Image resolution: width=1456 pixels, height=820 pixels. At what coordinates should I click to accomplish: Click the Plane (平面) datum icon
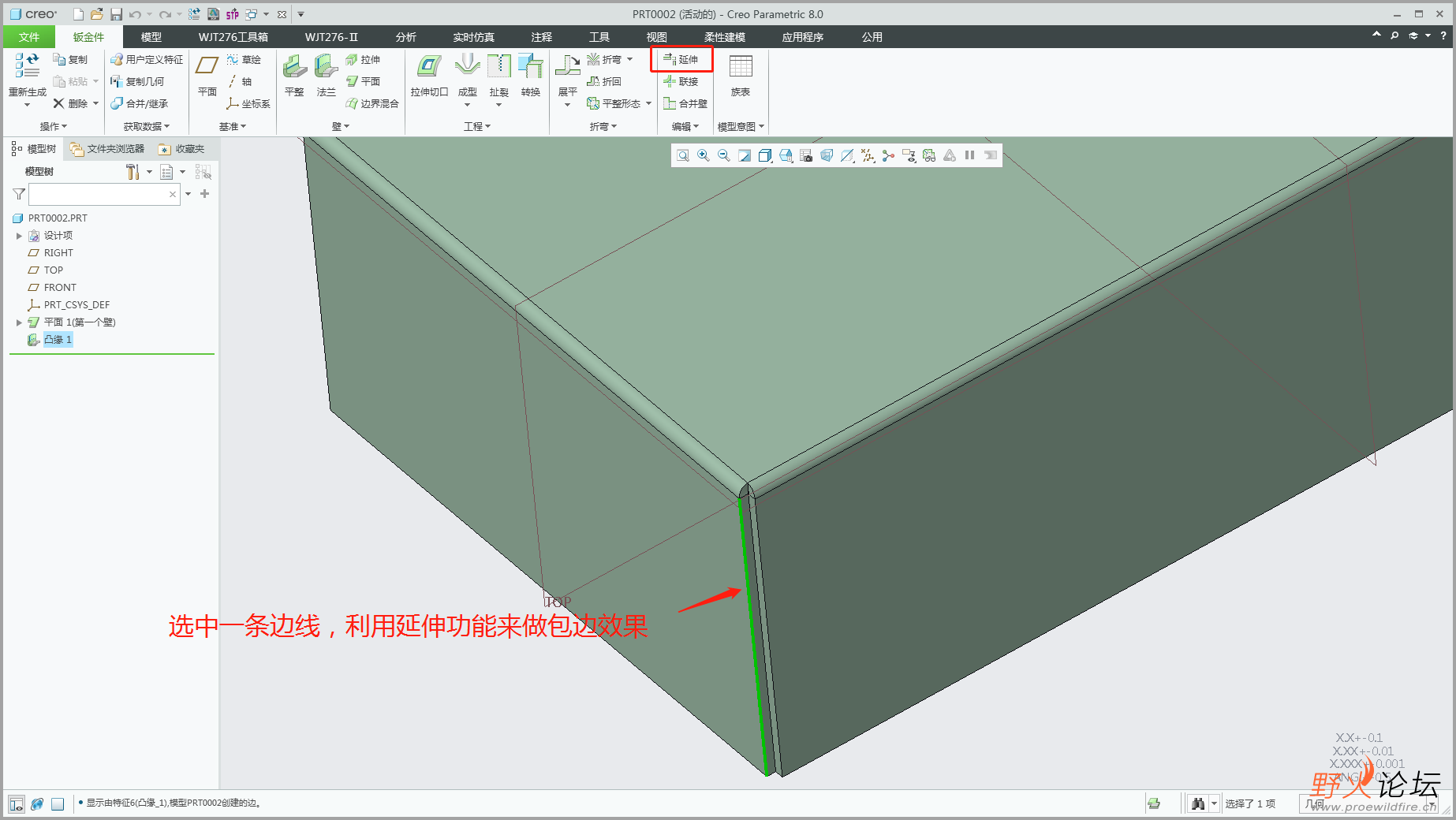(x=207, y=66)
